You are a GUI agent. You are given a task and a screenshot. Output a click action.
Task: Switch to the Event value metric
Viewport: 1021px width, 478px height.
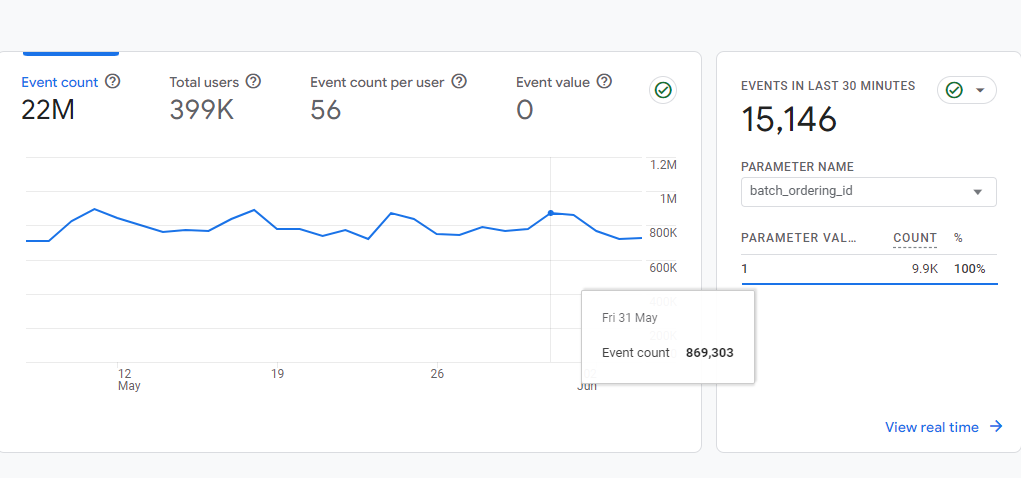[x=553, y=83]
